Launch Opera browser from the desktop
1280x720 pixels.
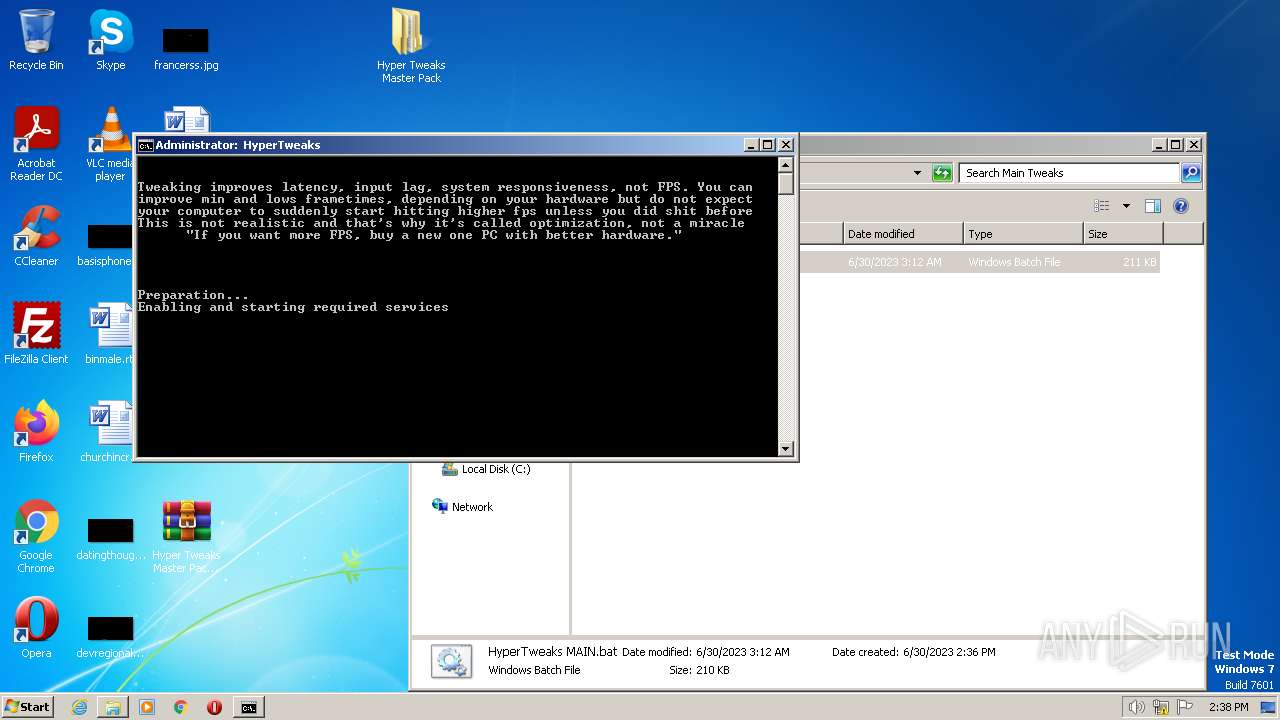36,628
